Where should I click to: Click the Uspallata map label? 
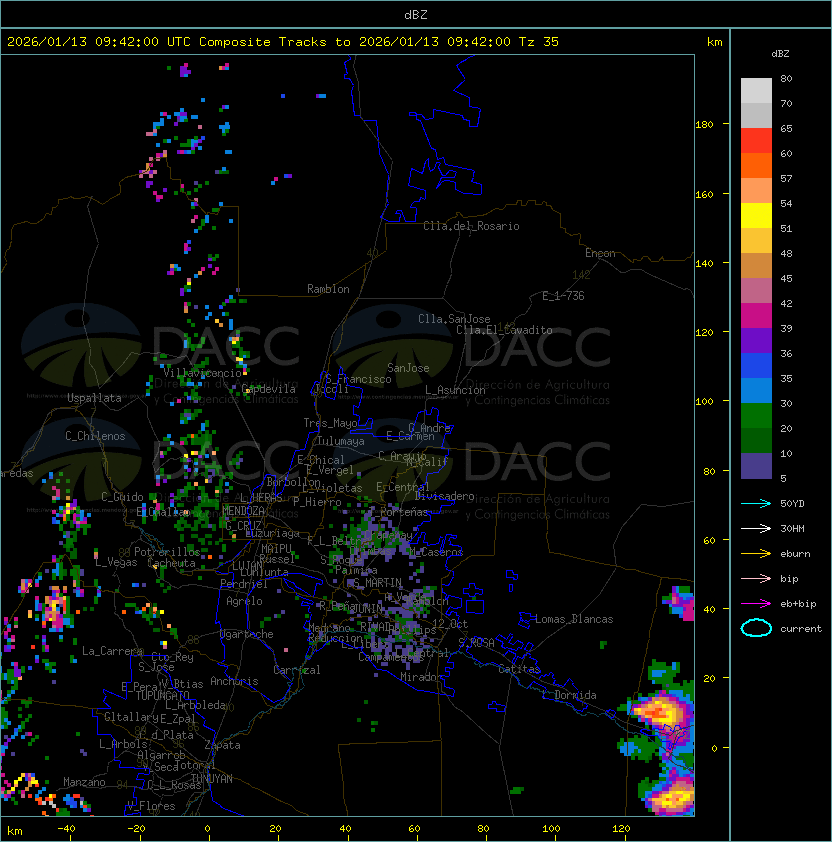pyautogui.click(x=94, y=398)
